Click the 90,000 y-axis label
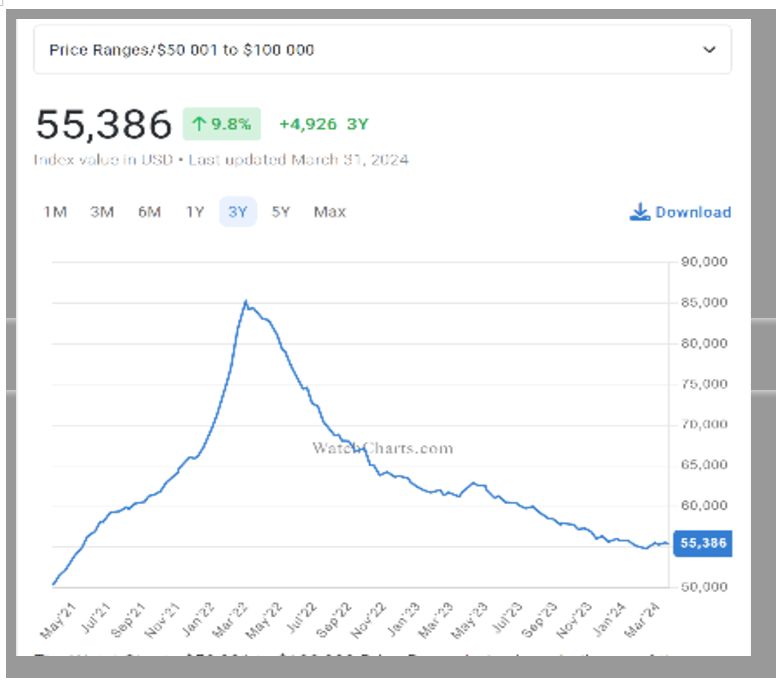Screen dimensions: 783x690 (702, 262)
